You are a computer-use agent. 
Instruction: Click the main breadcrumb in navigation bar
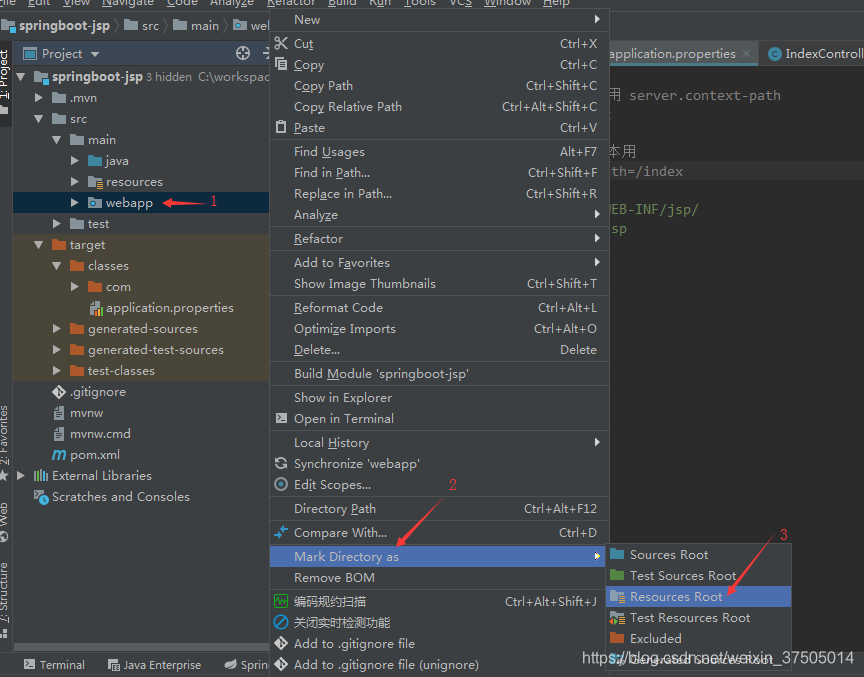[x=196, y=25]
